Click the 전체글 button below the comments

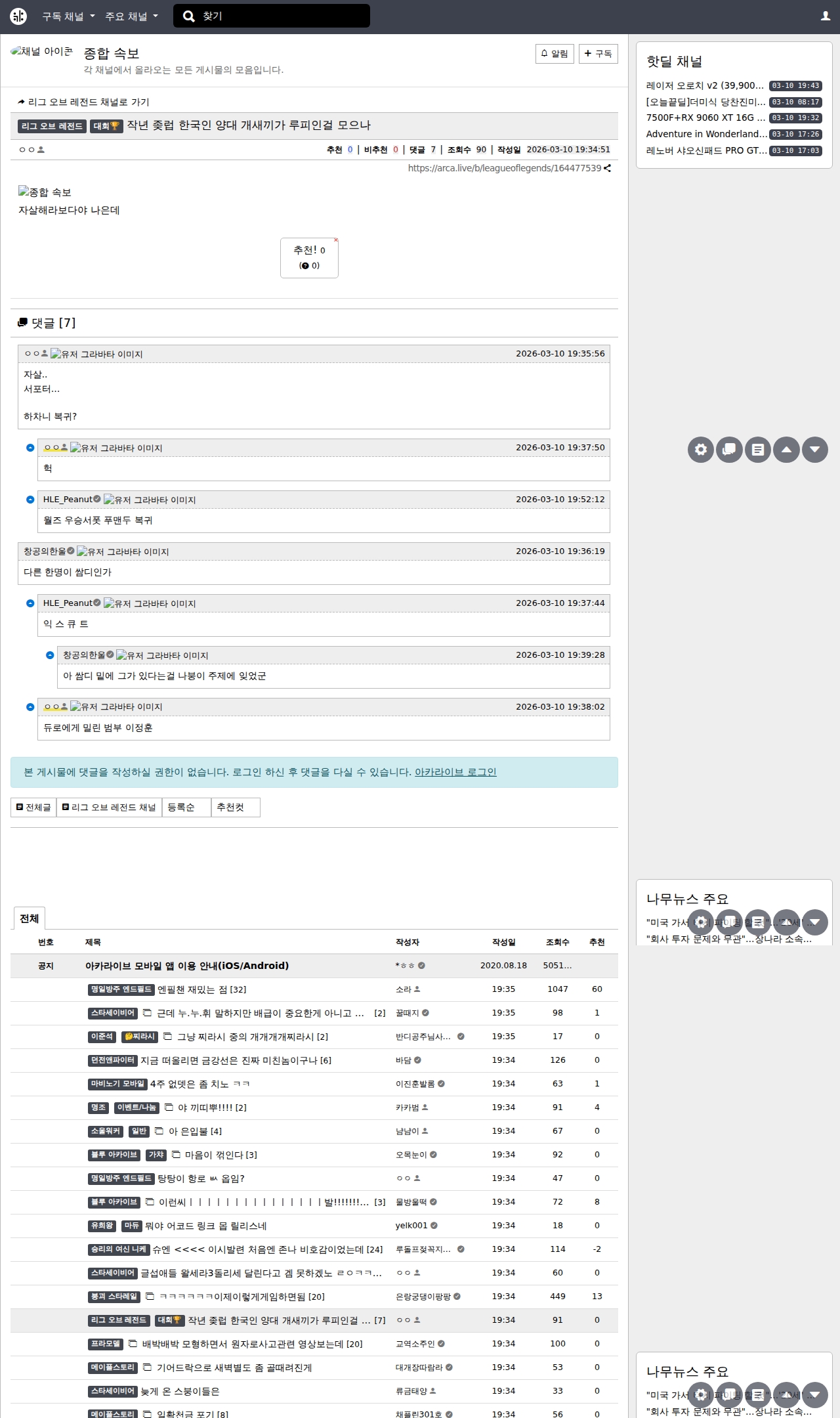coord(33,807)
